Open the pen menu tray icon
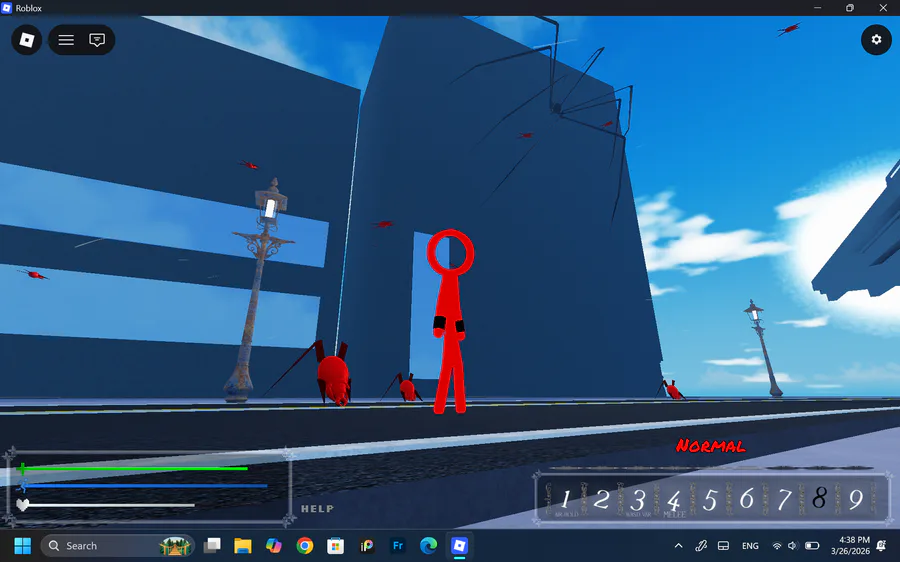The image size is (900, 562). (x=701, y=545)
